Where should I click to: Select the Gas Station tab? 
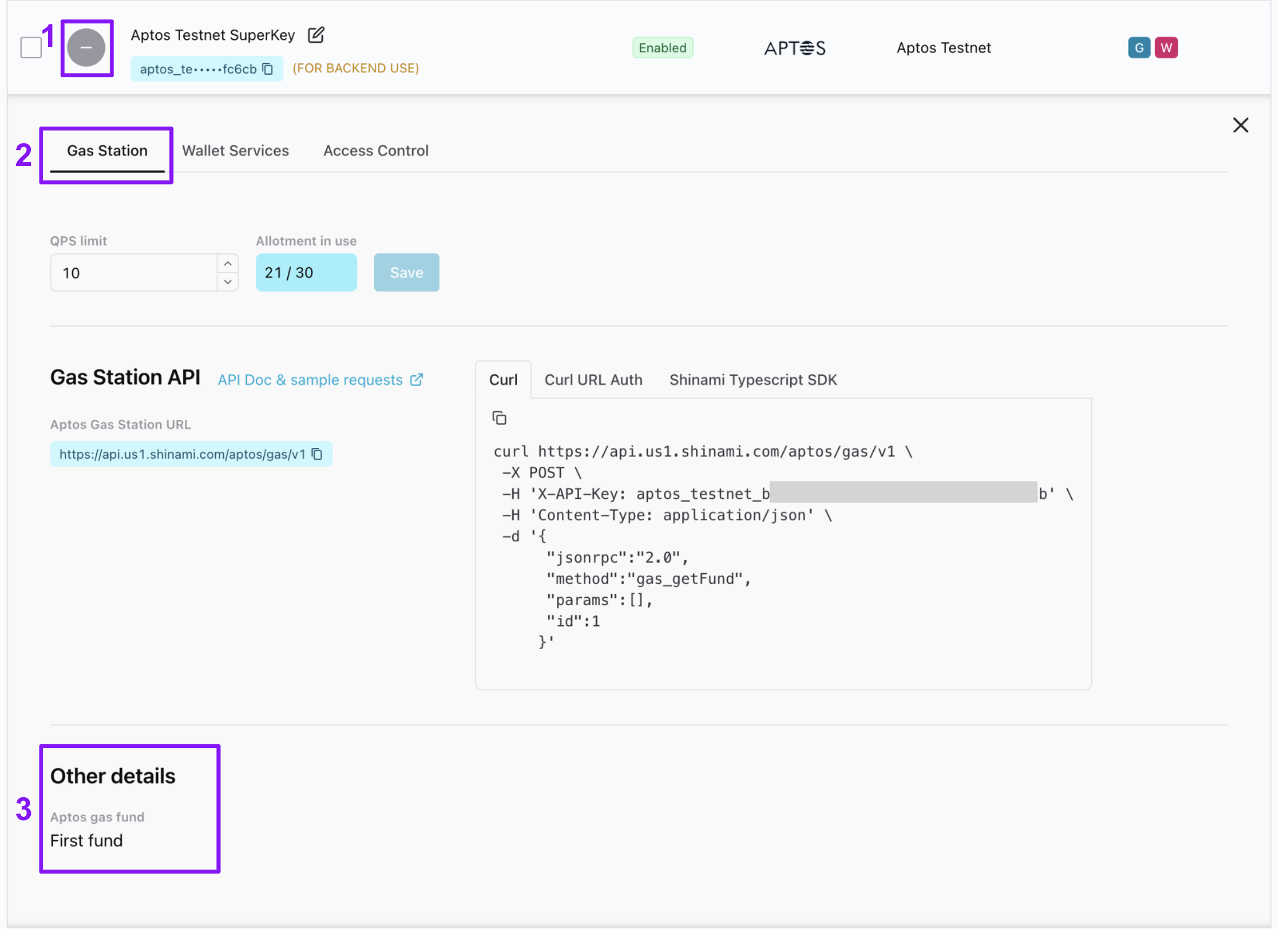tap(108, 151)
